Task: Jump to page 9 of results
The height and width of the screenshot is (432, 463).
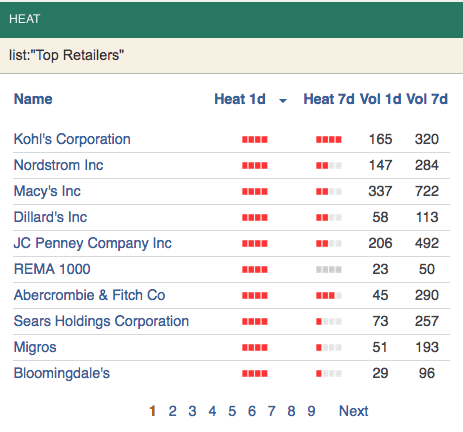Action: [x=311, y=411]
